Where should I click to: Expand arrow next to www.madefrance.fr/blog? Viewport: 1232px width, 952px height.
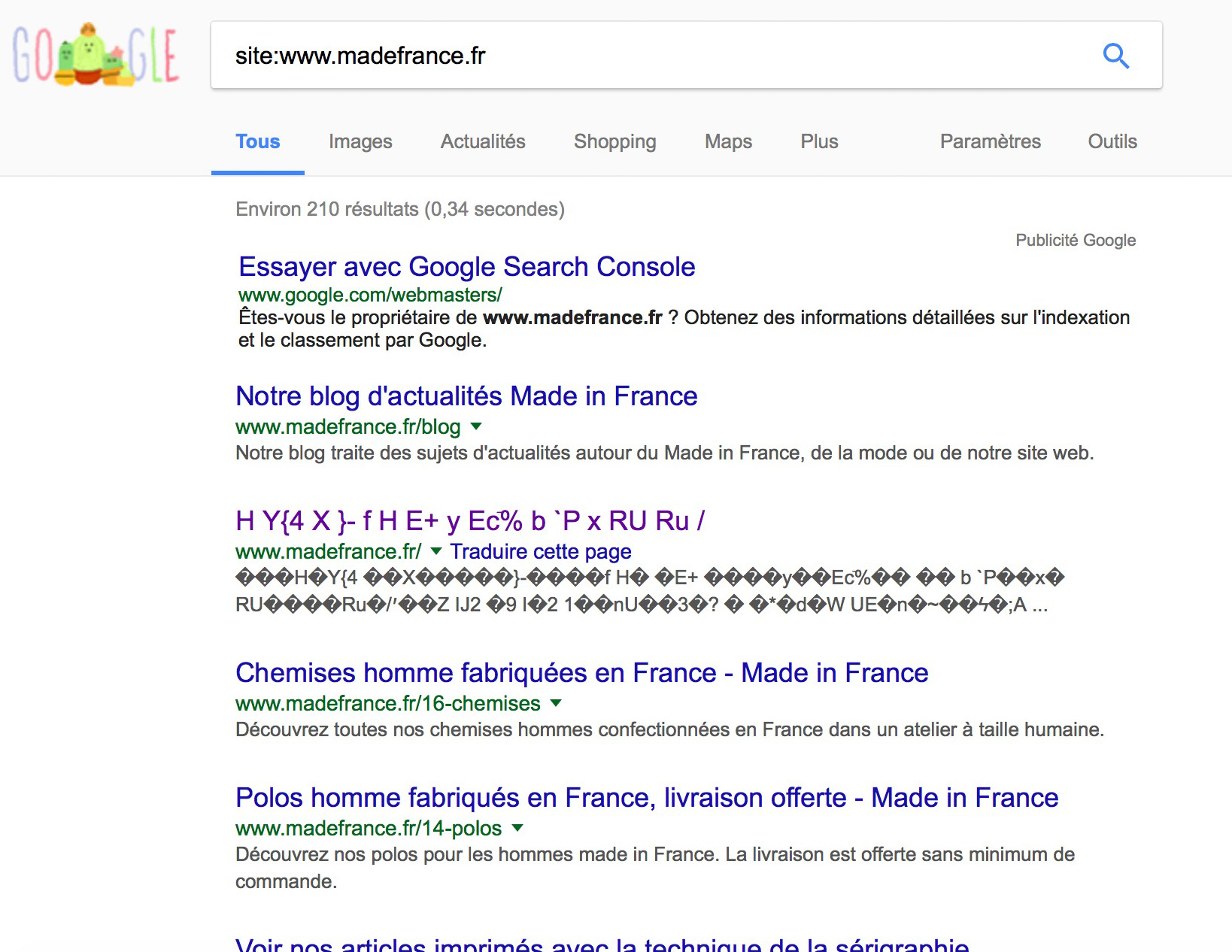point(476,426)
